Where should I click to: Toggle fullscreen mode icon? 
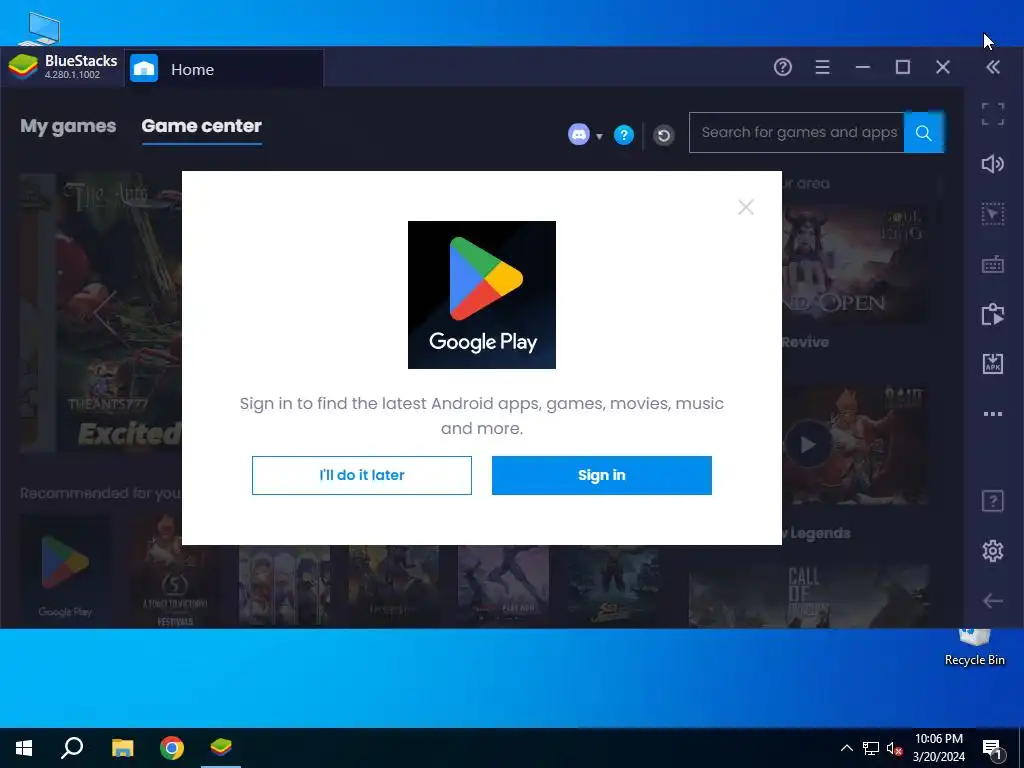tap(993, 114)
